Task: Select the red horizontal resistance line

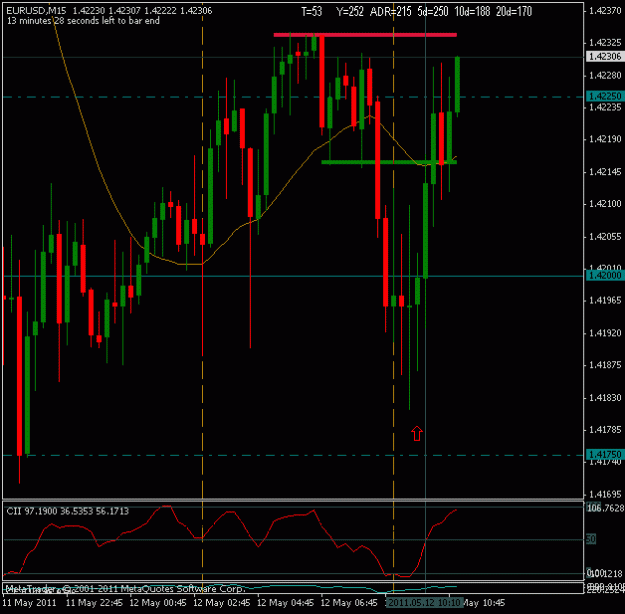Action: [365, 35]
